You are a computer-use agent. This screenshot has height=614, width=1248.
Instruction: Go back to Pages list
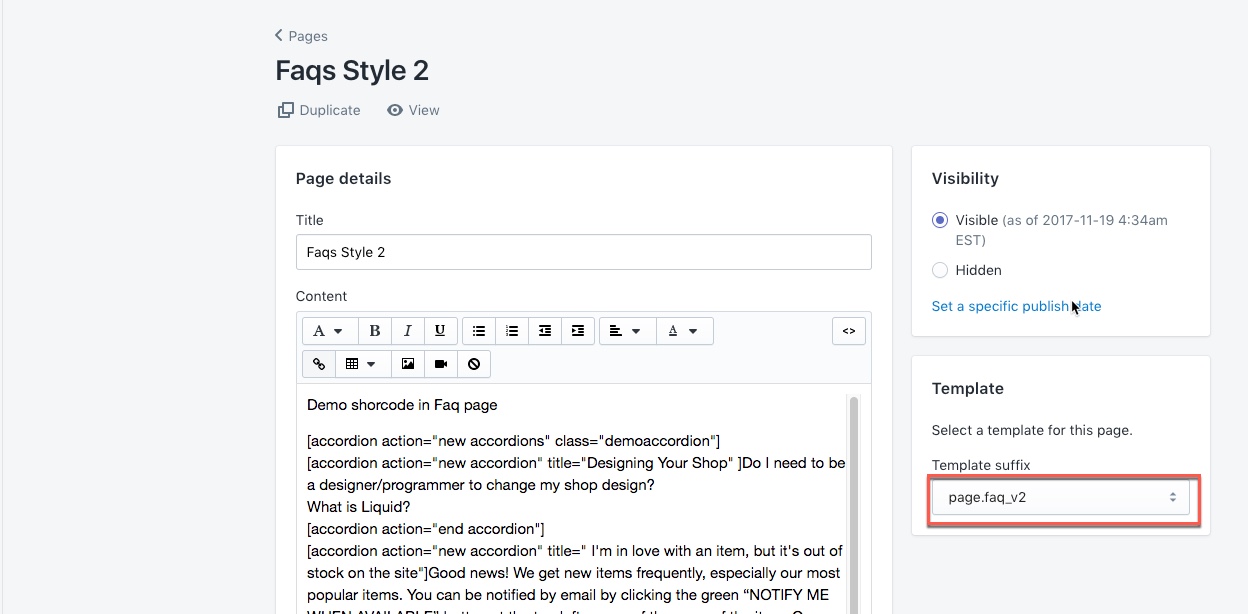(x=301, y=36)
